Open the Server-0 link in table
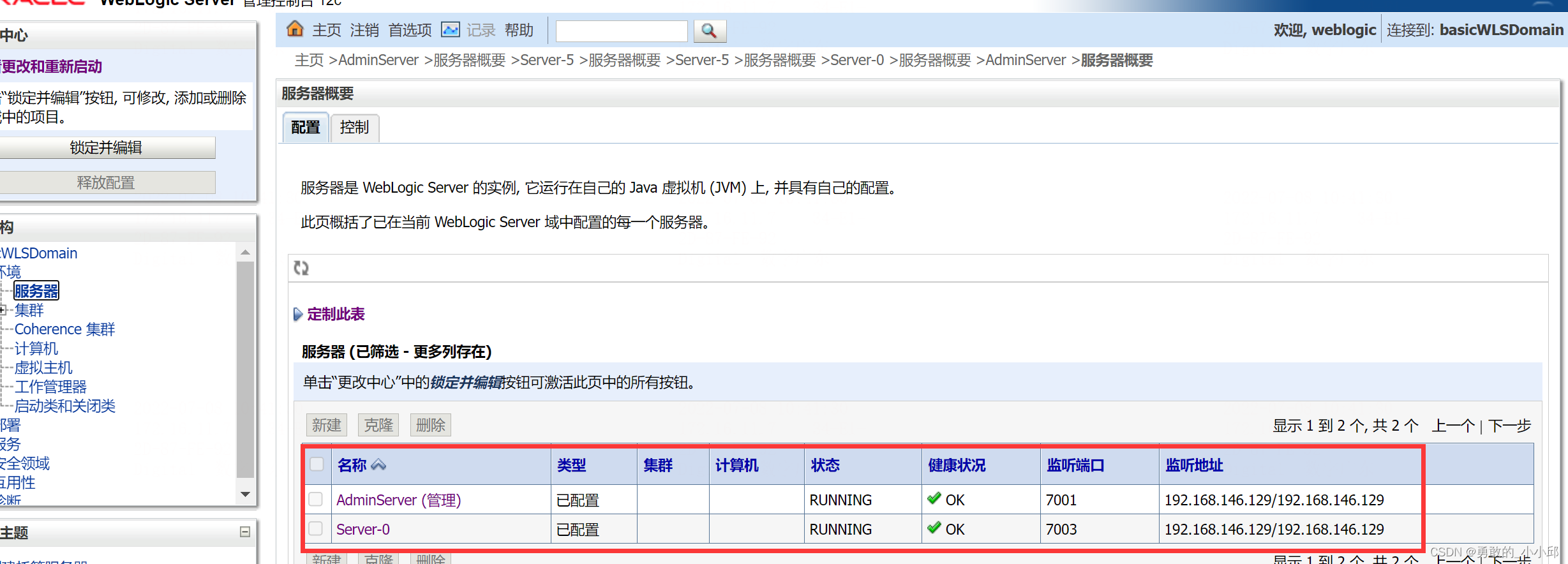 (x=362, y=529)
